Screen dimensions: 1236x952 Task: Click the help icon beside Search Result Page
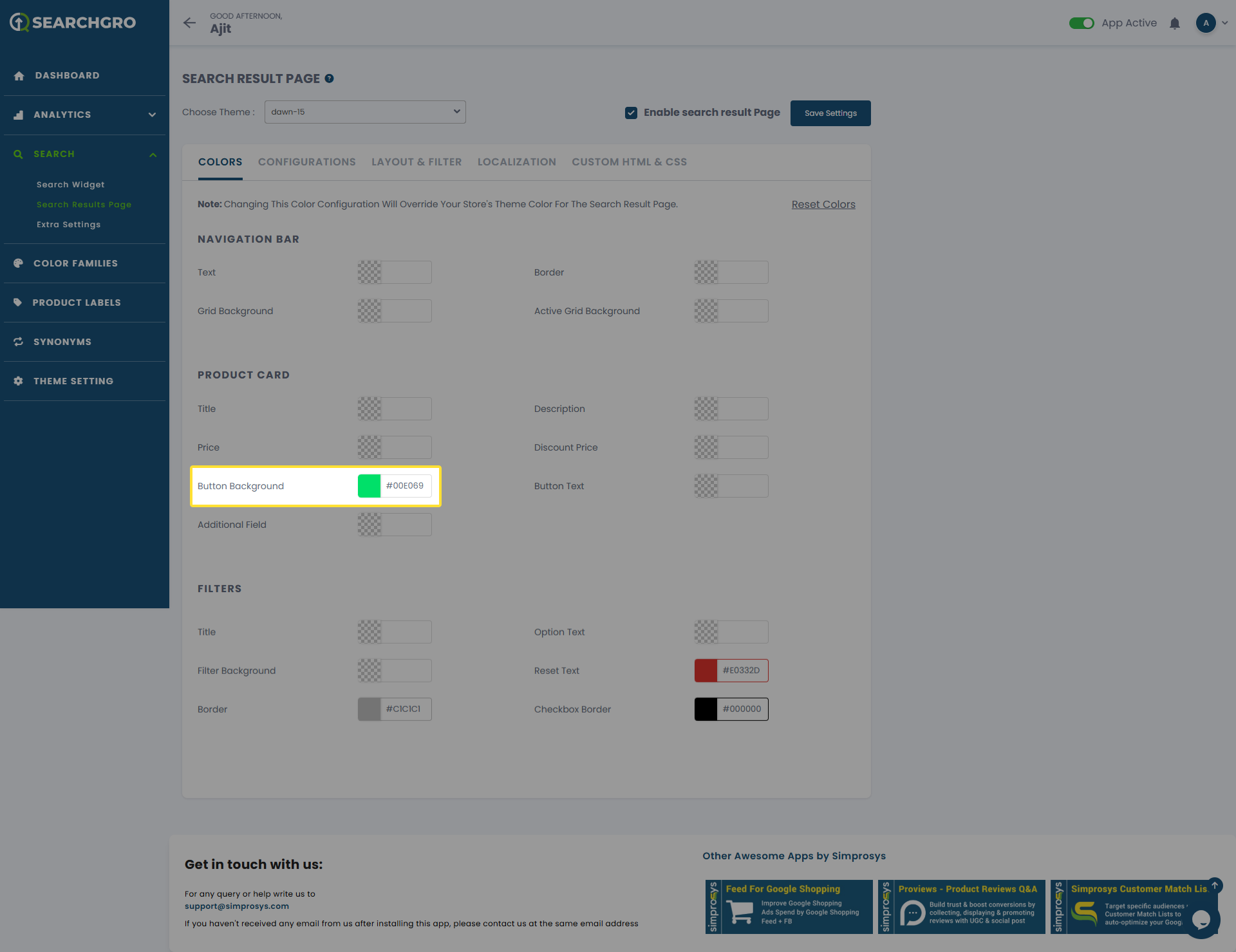click(x=329, y=79)
